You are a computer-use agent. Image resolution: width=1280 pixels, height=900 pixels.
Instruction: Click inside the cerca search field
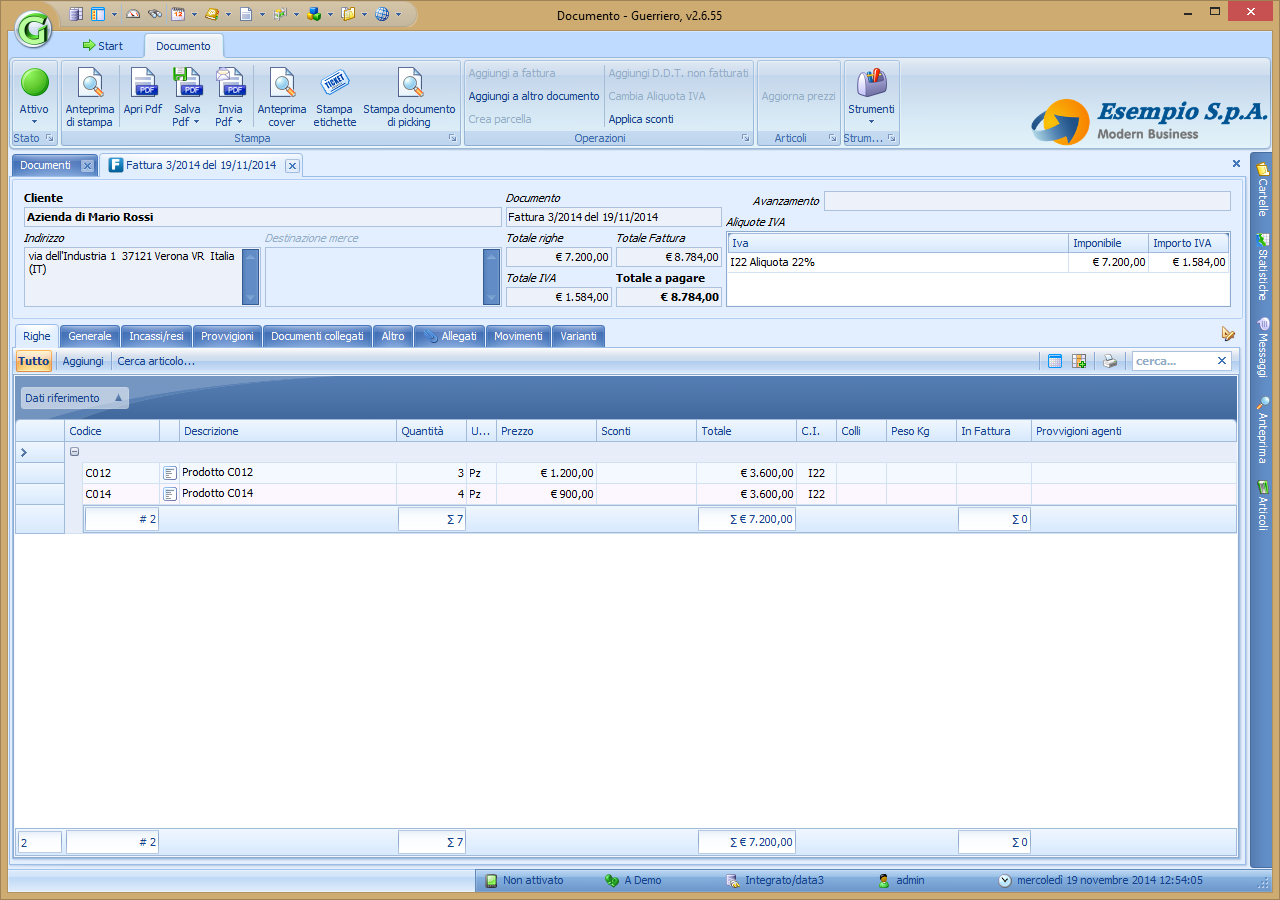[1173, 361]
